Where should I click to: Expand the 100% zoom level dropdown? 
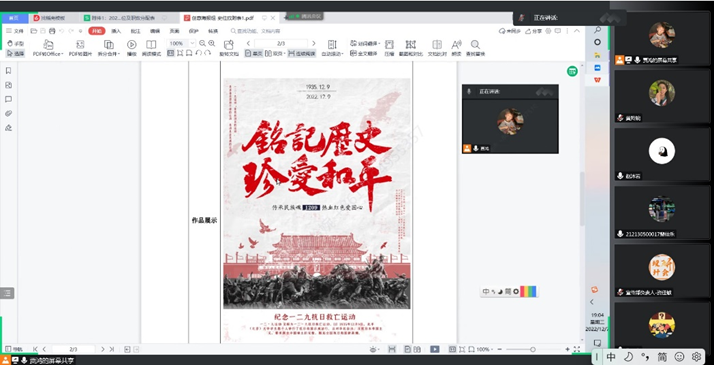[x=192, y=43]
